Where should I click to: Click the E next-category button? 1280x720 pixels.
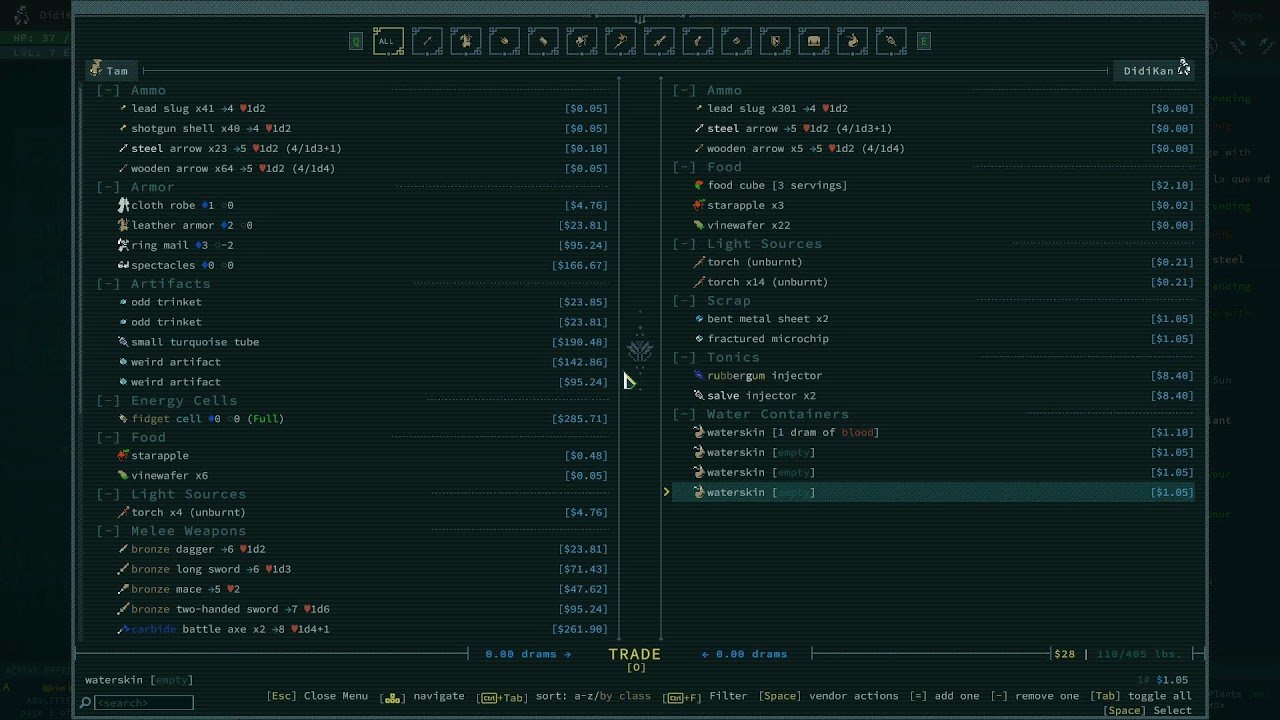(x=924, y=41)
